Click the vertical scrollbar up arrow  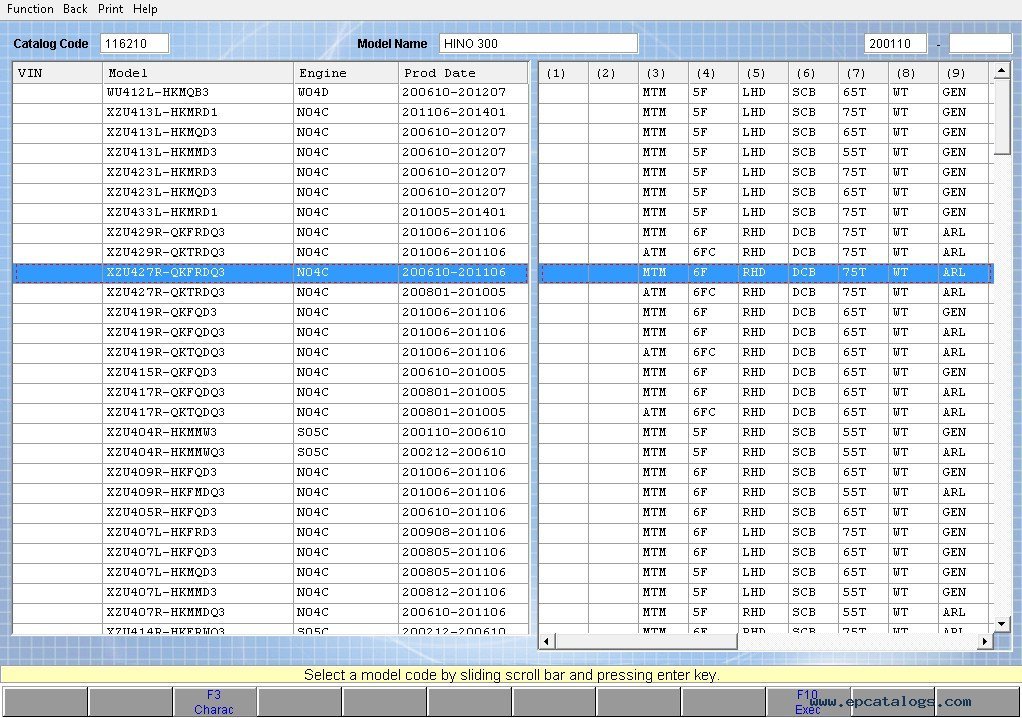coord(1002,71)
